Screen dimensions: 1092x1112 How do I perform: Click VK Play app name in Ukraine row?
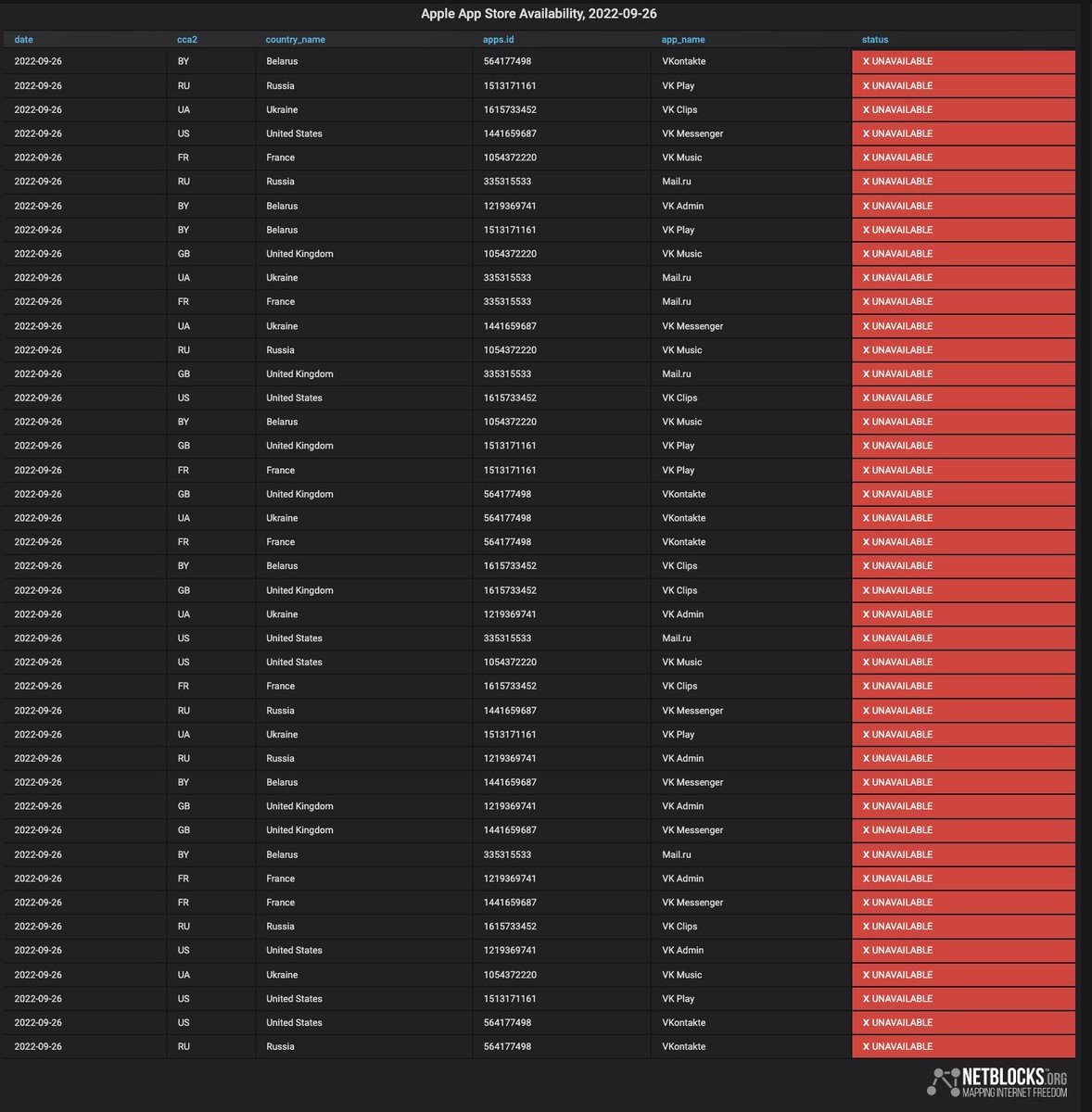coord(678,735)
